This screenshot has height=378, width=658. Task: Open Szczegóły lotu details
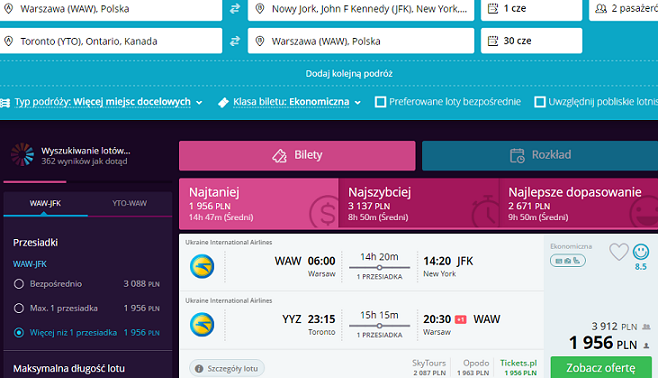pyautogui.click(x=227, y=369)
